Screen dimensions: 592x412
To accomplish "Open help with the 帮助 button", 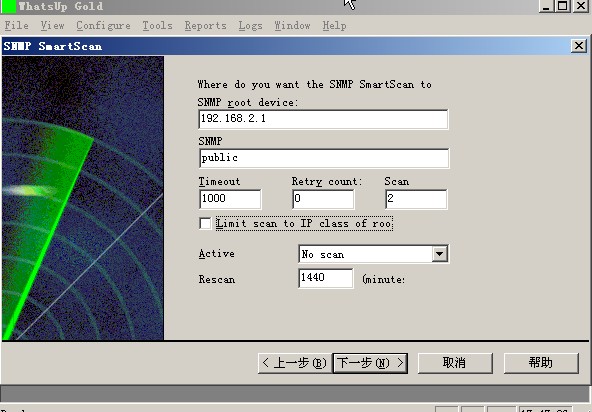I will (541, 363).
